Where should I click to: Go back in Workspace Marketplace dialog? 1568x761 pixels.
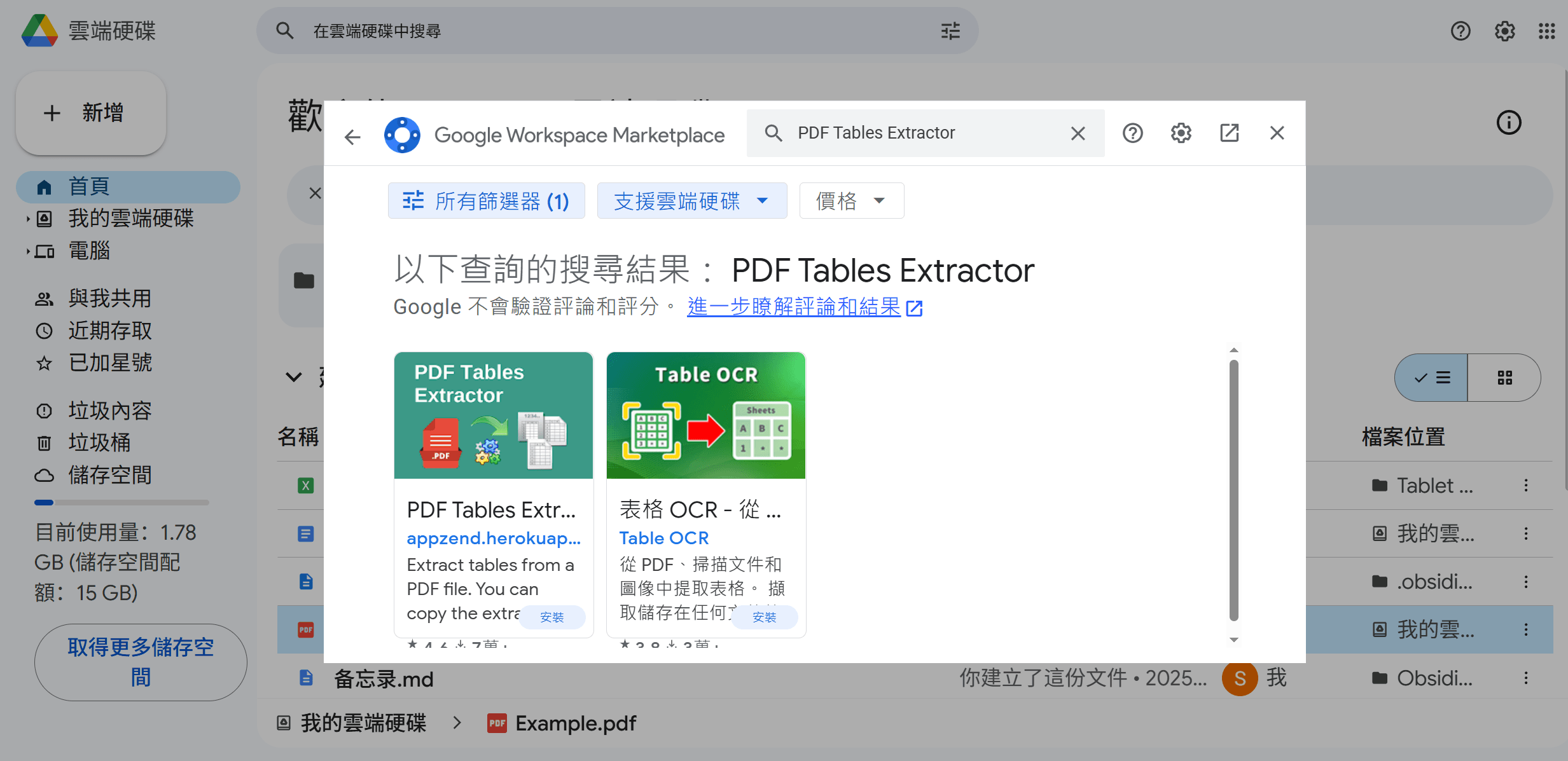(x=352, y=136)
